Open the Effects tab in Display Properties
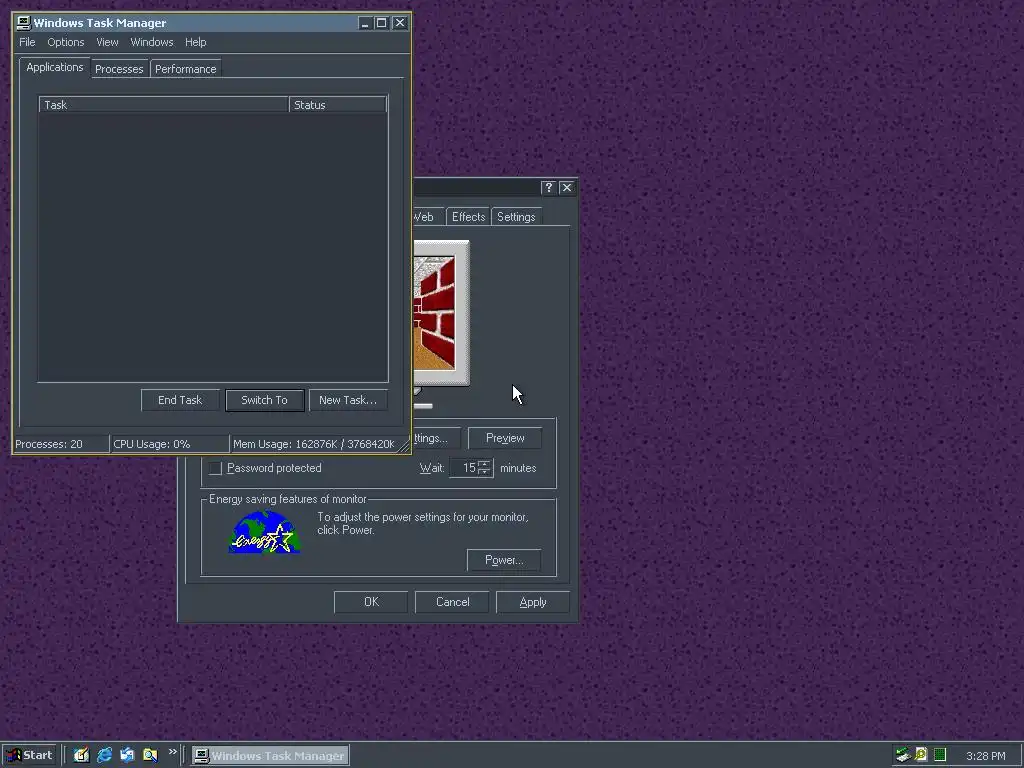Image resolution: width=1024 pixels, height=768 pixels. click(468, 216)
